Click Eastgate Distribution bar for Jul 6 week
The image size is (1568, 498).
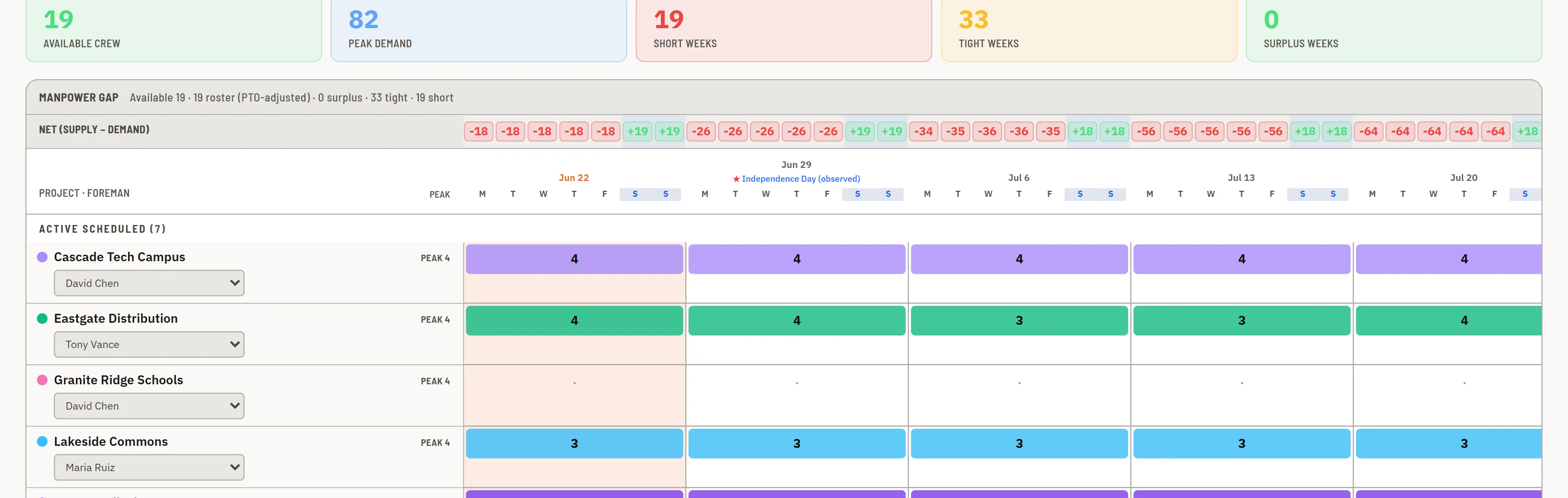[1019, 321]
